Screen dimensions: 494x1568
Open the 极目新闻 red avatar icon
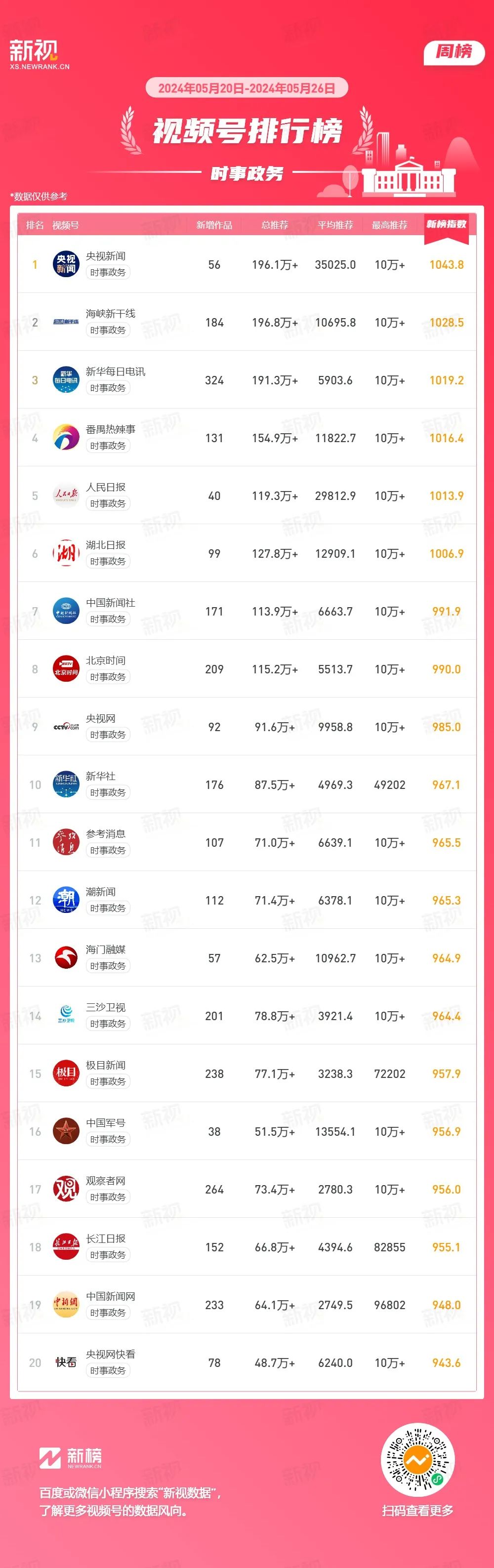[66, 1074]
